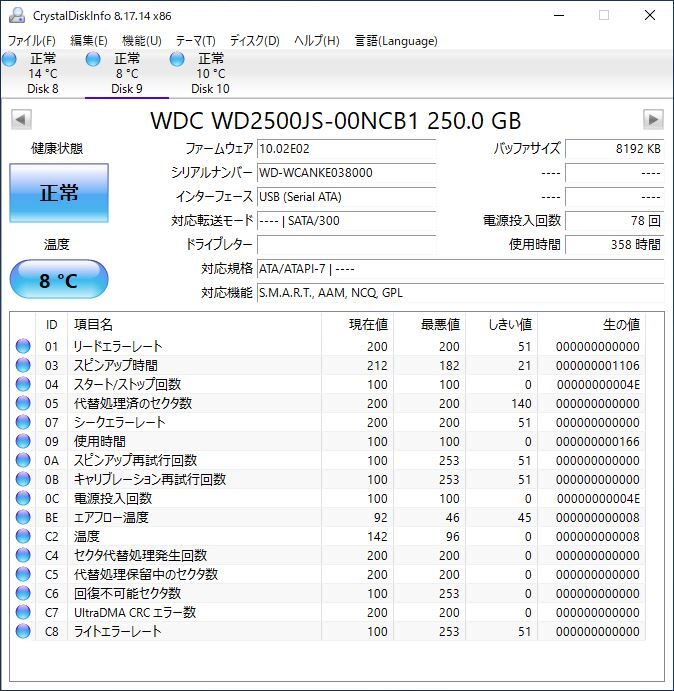Select the エアフロー温度 row name
Screen dimensions: 674x691
(111, 517)
